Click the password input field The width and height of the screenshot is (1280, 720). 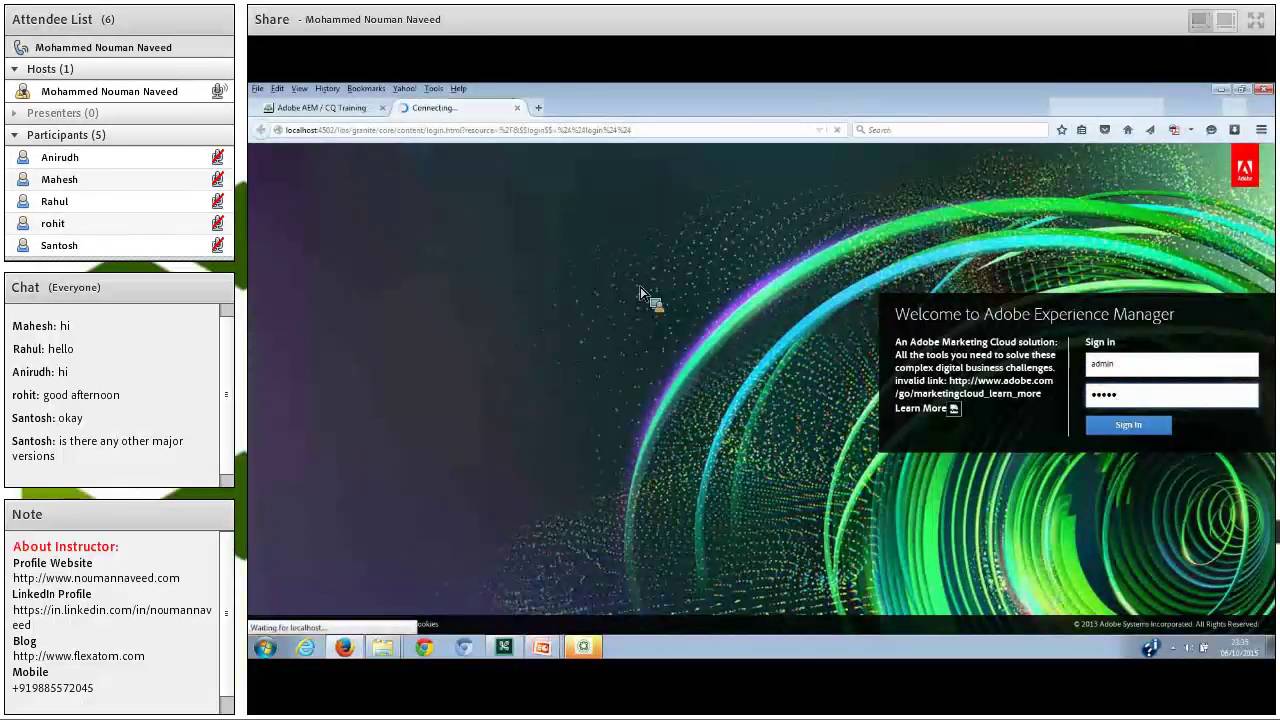[1171, 394]
